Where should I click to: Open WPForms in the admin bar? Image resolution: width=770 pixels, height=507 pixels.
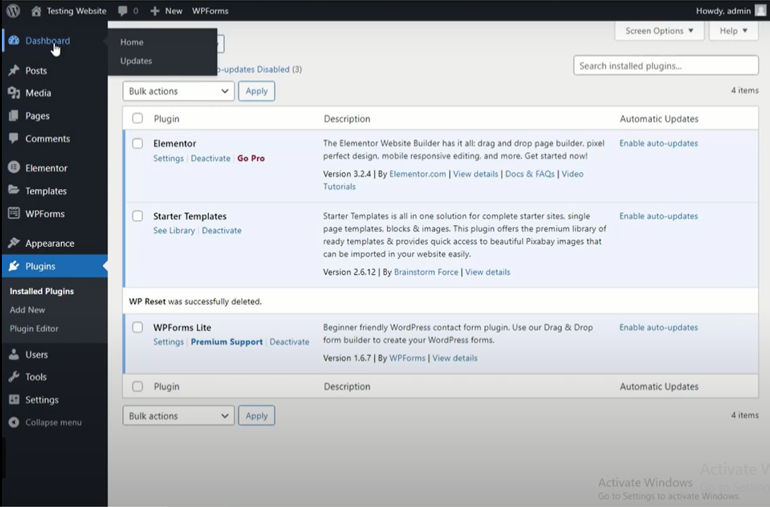[210, 11]
